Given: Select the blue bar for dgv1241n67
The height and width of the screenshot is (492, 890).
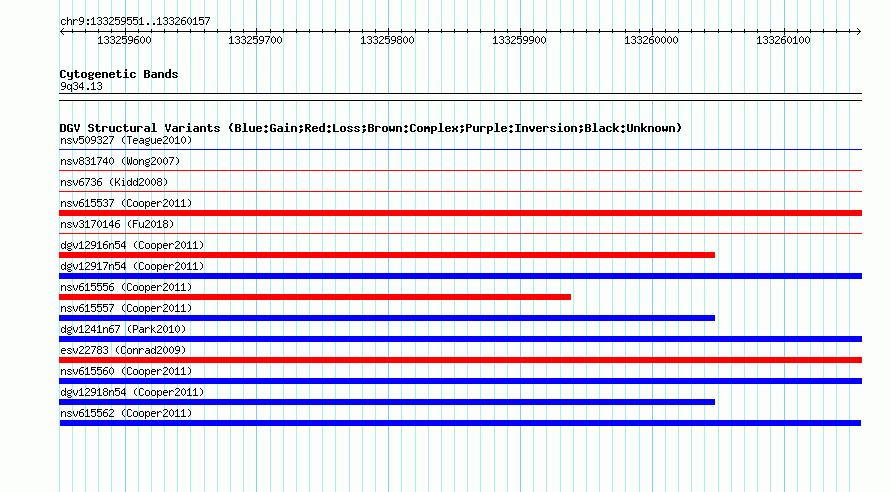Looking at the screenshot, I should pyautogui.click(x=460, y=339).
